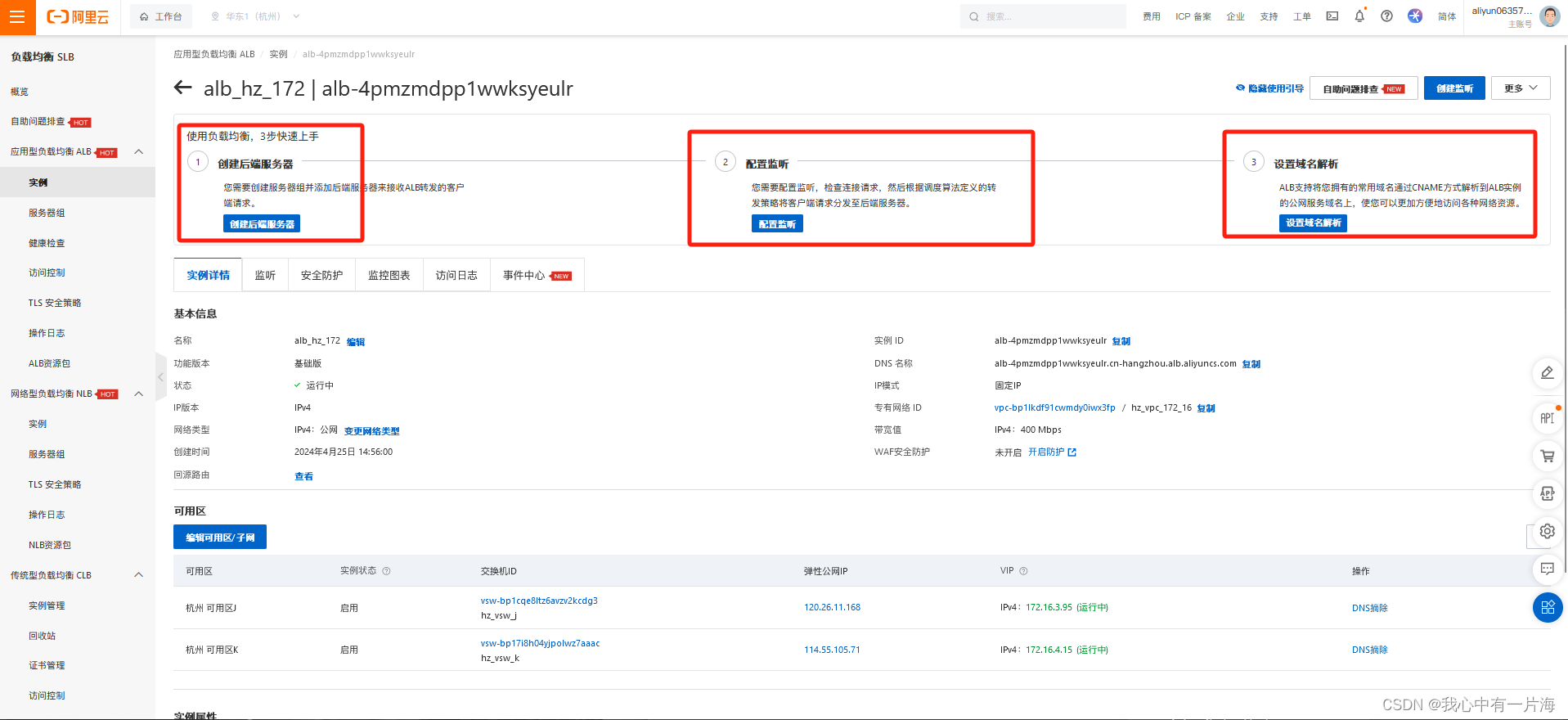The image size is (1568, 720).
Task: Open the AI assistant icon in header
Action: [x=1414, y=16]
